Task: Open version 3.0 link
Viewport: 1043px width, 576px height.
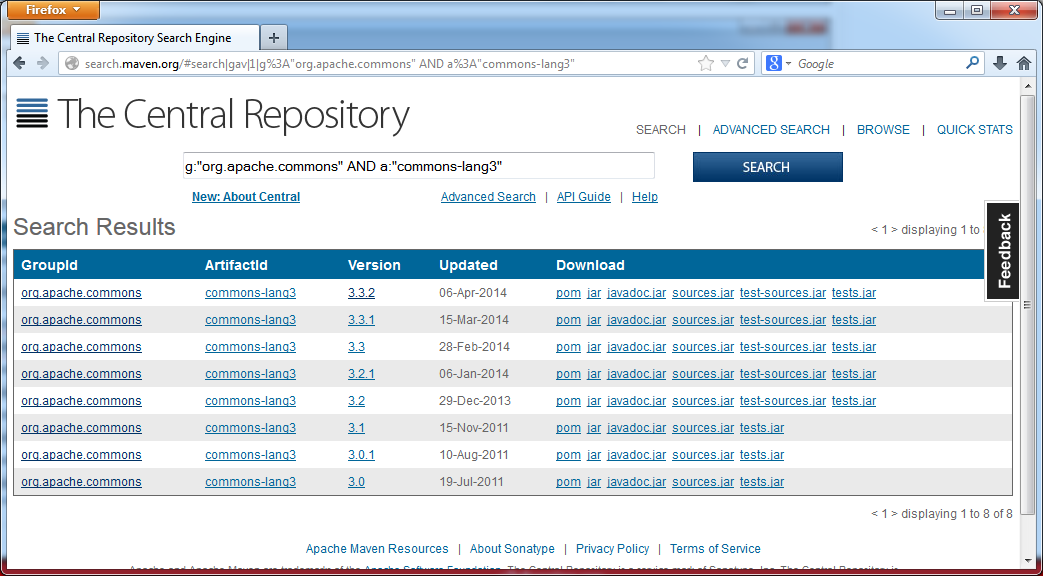Action: (356, 482)
